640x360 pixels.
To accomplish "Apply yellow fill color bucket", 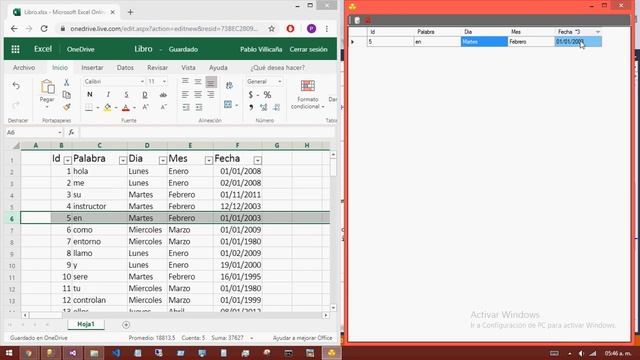I will click(107, 107).
